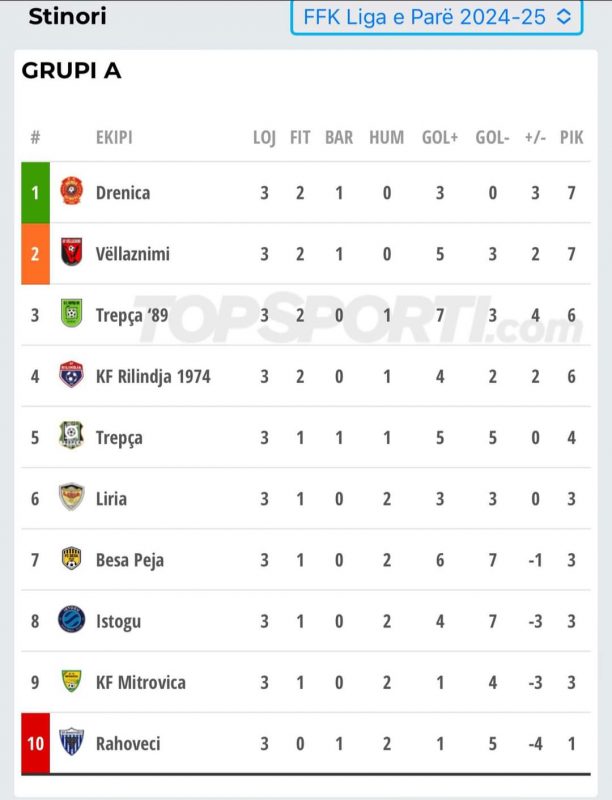Open the Rahoveci team name link
The width and height of the screenshot is (612, 800).
click(x=128, y=744)
